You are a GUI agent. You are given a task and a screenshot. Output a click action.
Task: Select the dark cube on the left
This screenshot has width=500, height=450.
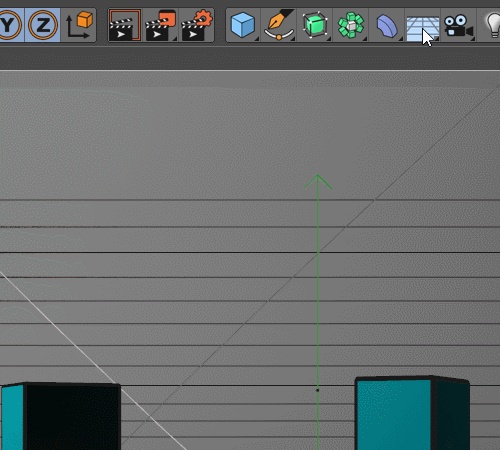pos(60,416)
